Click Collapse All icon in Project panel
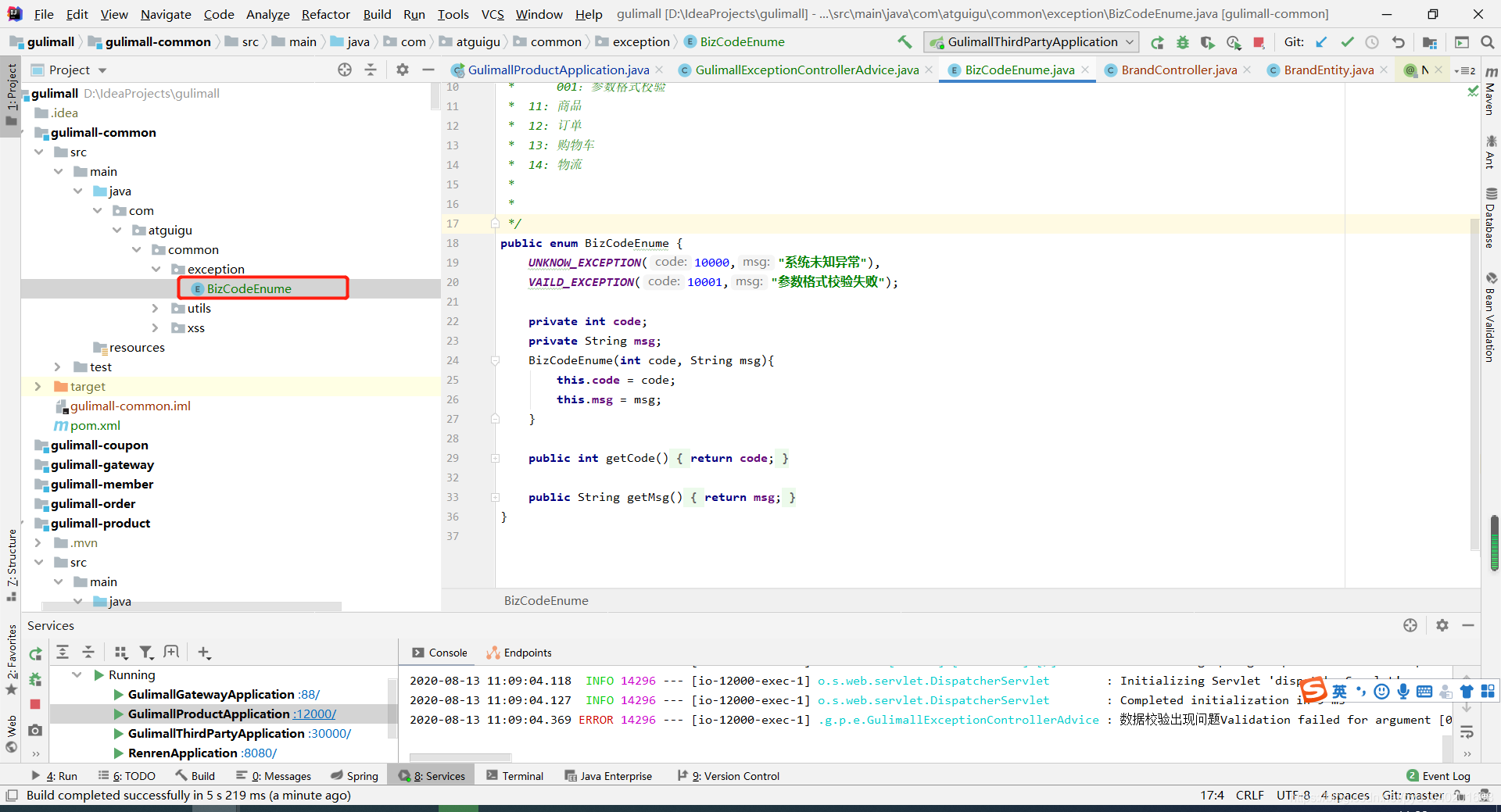The height and width of the screenshot is (812, 1501). (371, 70)
